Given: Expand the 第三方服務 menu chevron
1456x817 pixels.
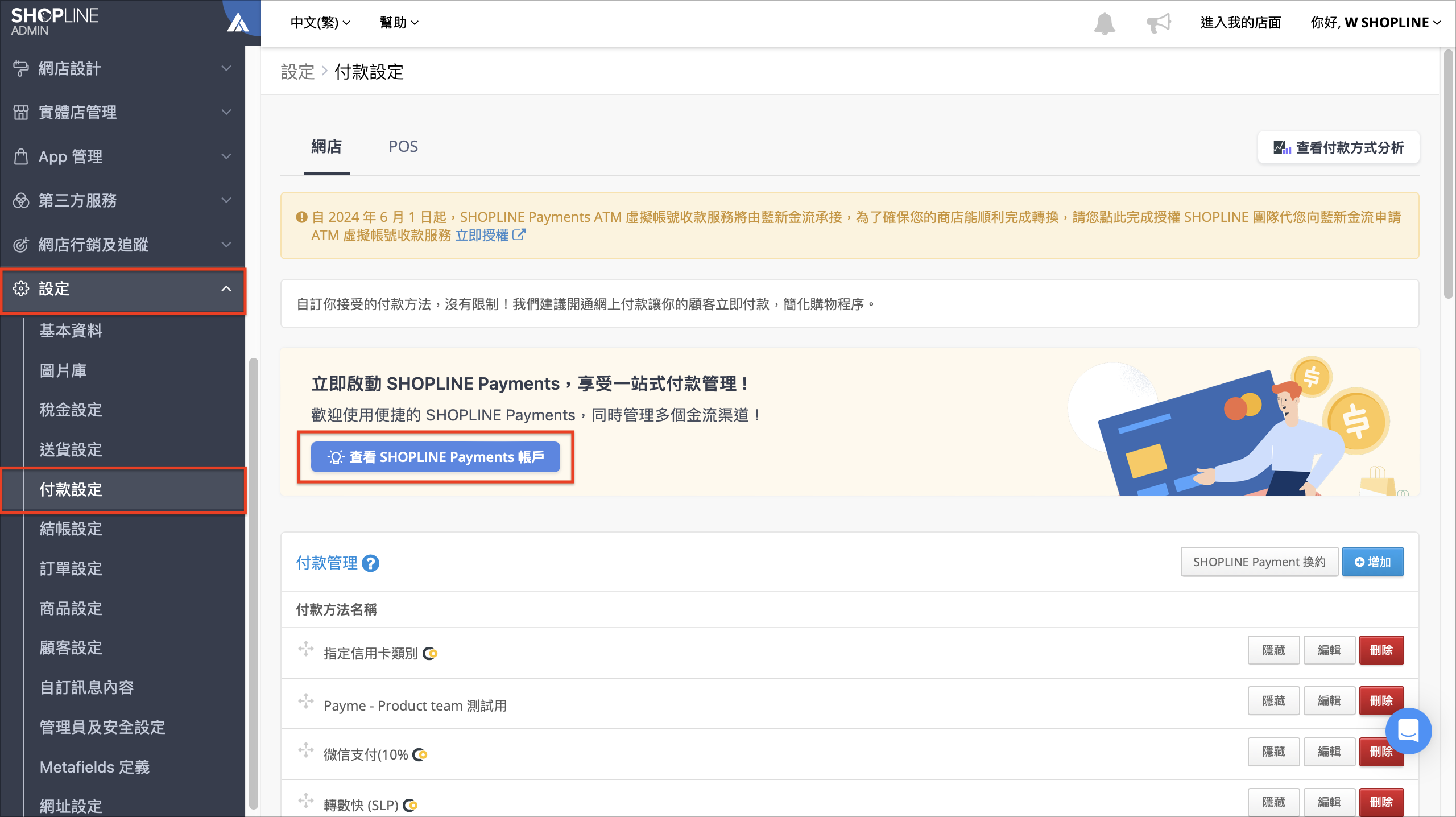Looking at the screenshot, I should (x=226, y=200).
